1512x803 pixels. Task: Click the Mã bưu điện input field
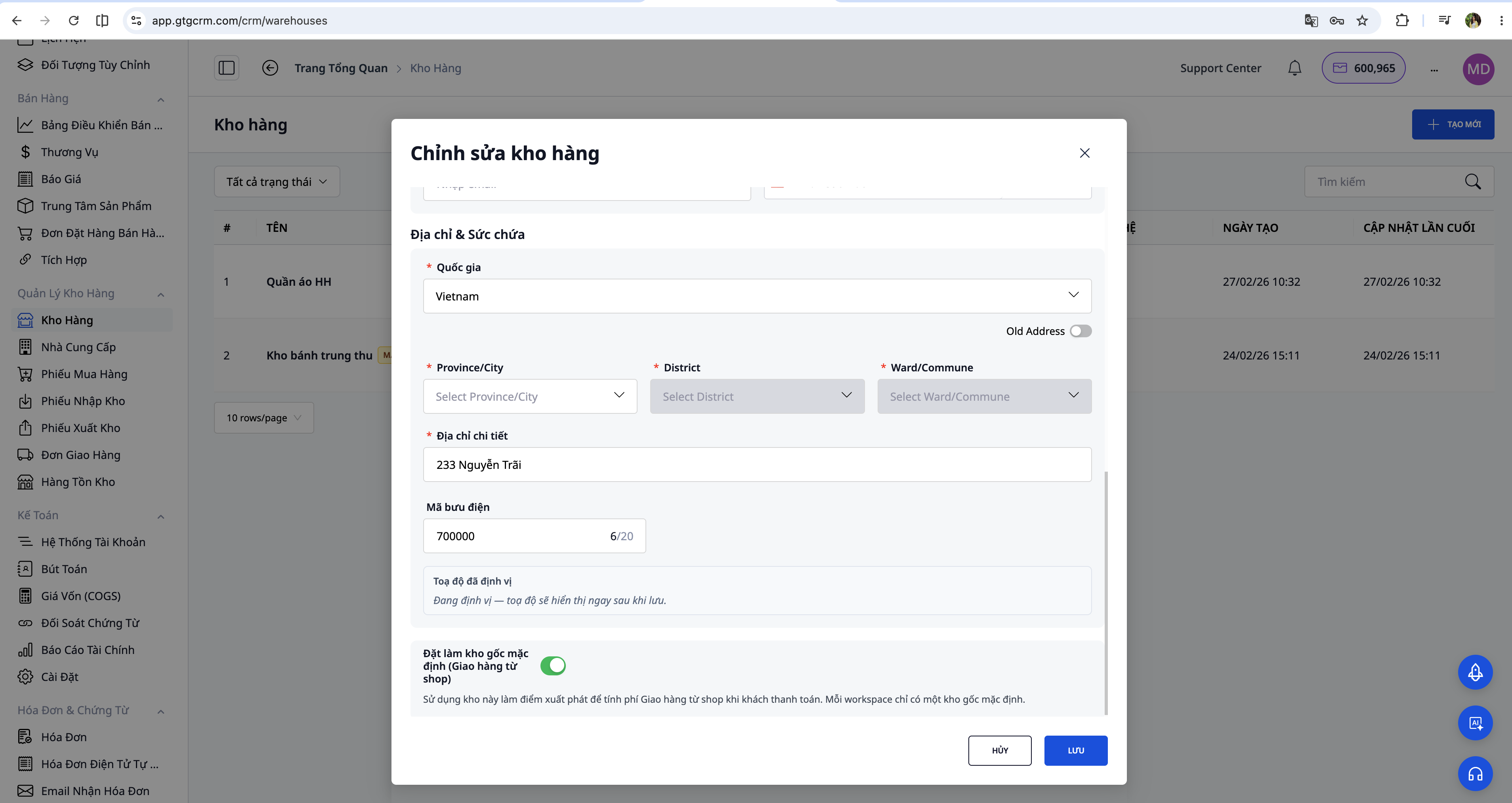(534, 535)
